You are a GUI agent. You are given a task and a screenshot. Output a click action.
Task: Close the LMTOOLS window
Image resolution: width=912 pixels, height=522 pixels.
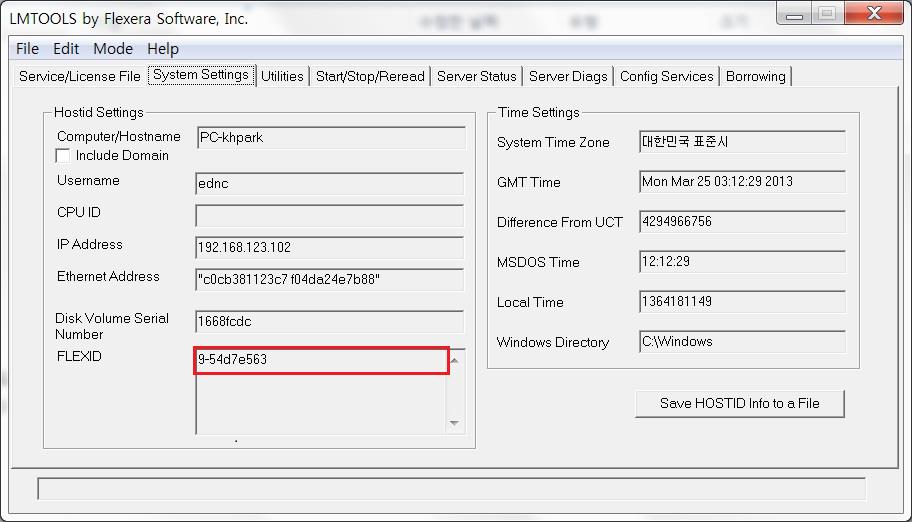click(873, 13)
